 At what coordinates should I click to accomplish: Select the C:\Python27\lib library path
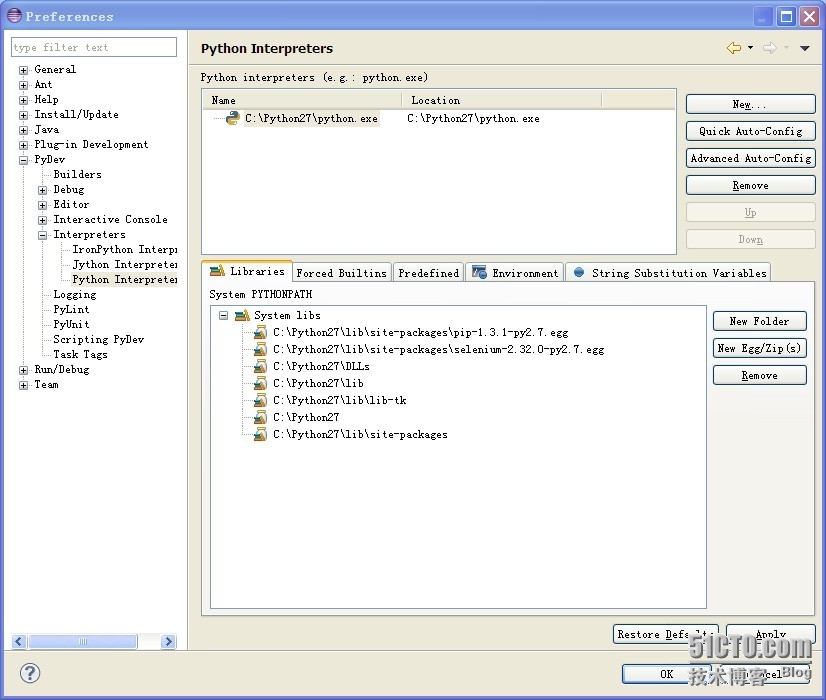318,383
